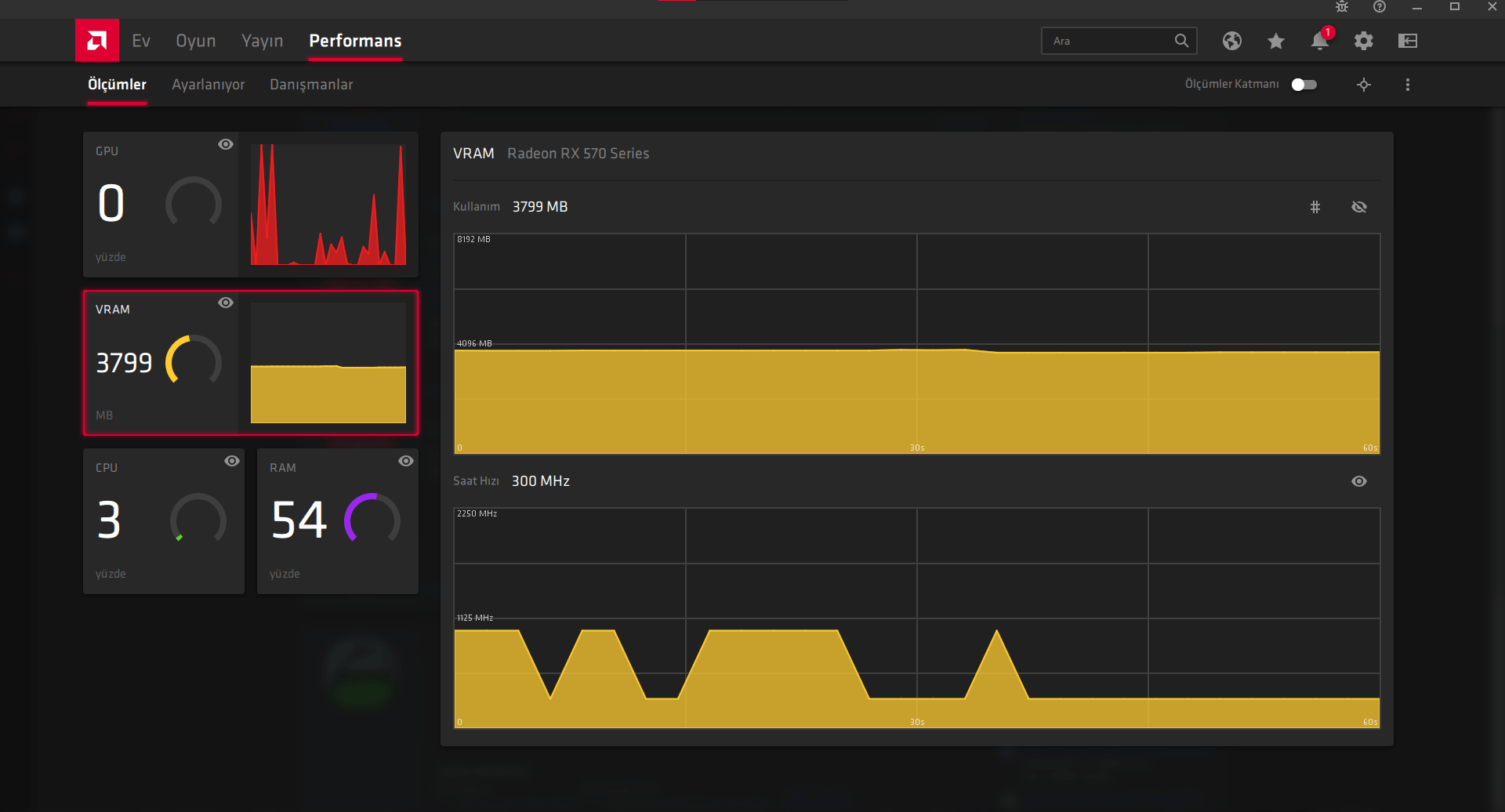Toggle the sidebar panel icon
This screenshot has width=1505, height=812.
(x=1408, y=41)
